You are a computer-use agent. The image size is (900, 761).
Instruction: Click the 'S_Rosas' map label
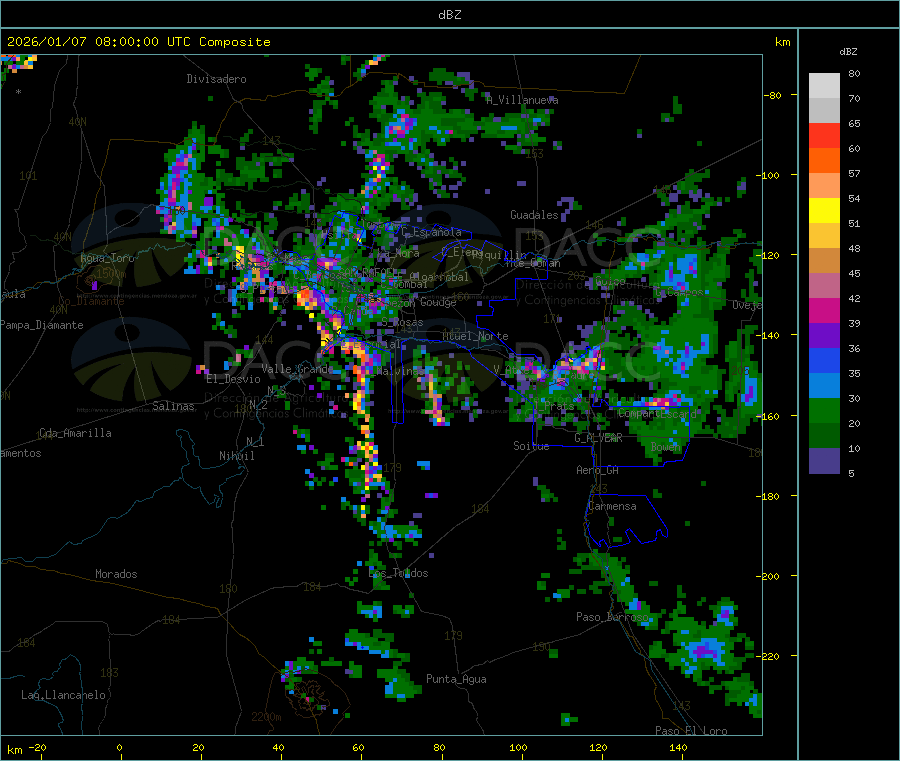pos(402,323)
